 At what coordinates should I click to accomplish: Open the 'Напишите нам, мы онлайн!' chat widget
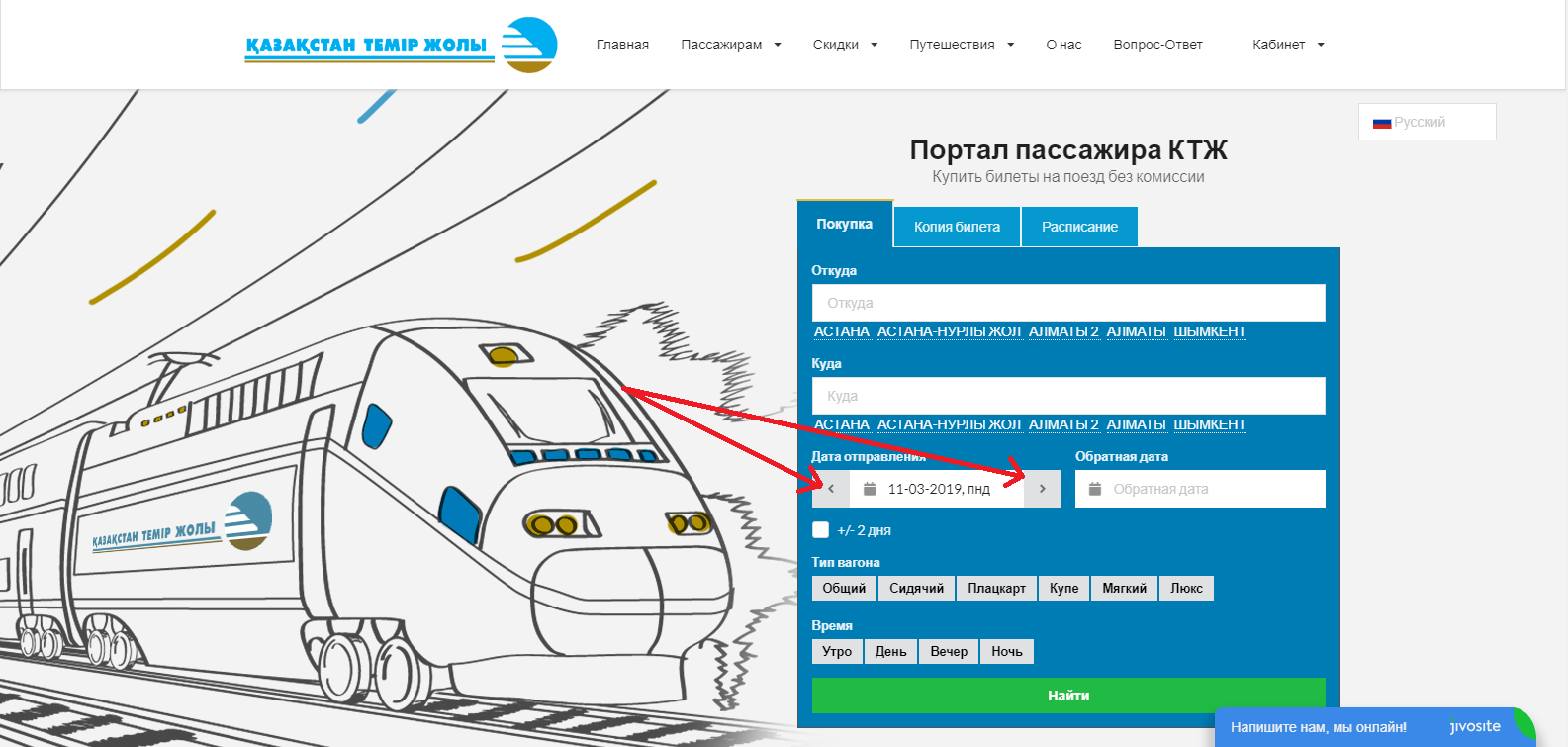(x=1375, y=727)
